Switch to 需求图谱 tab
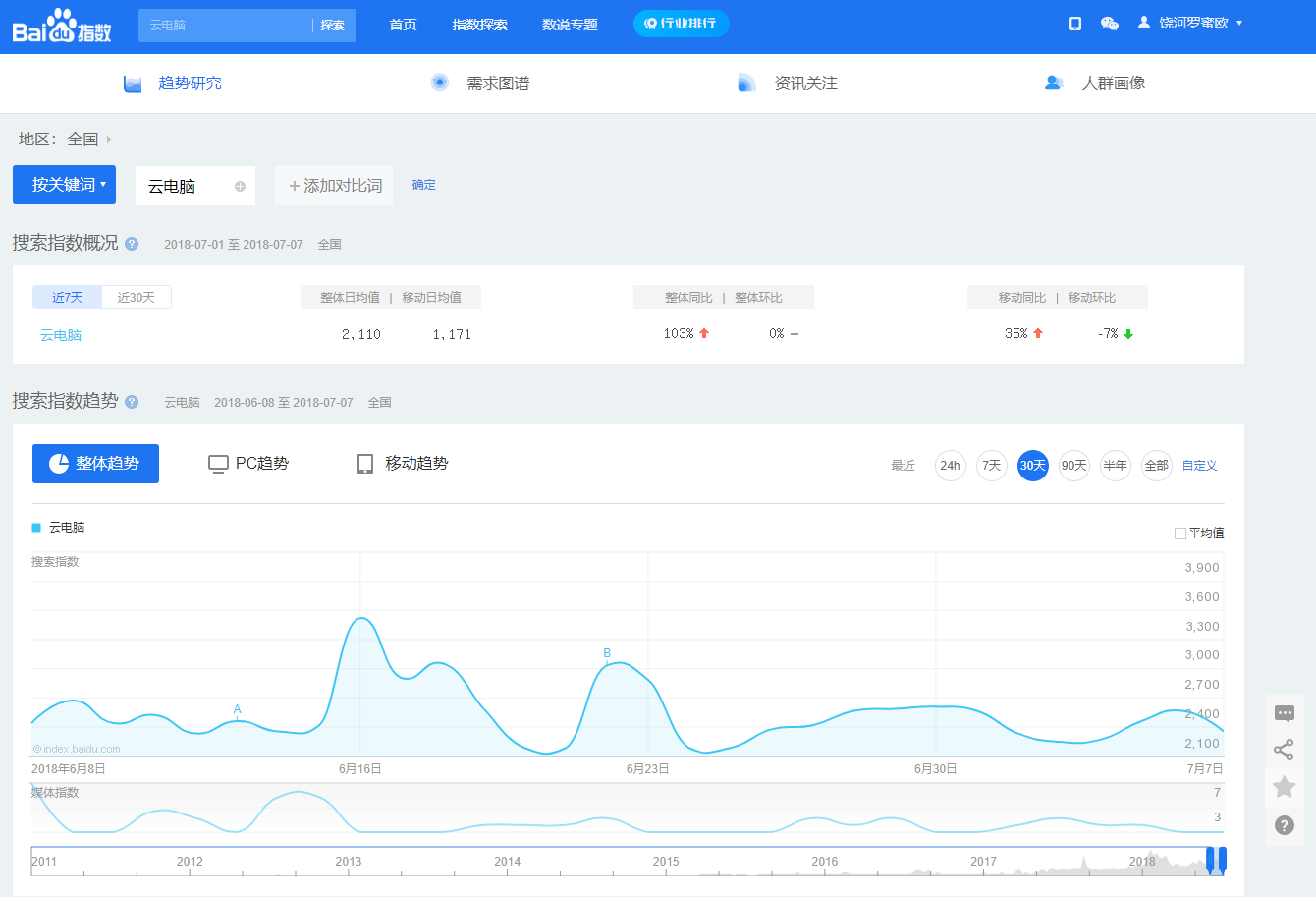 click(497, 84)
